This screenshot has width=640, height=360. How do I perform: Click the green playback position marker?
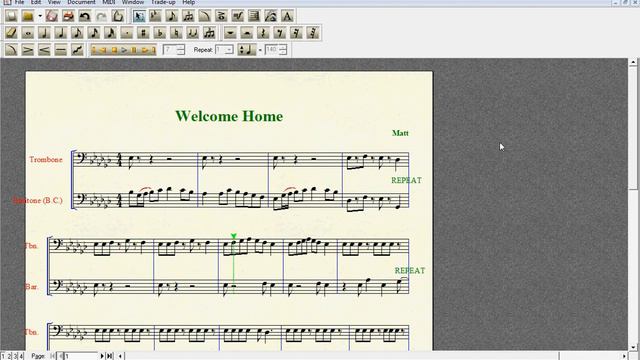233,236
